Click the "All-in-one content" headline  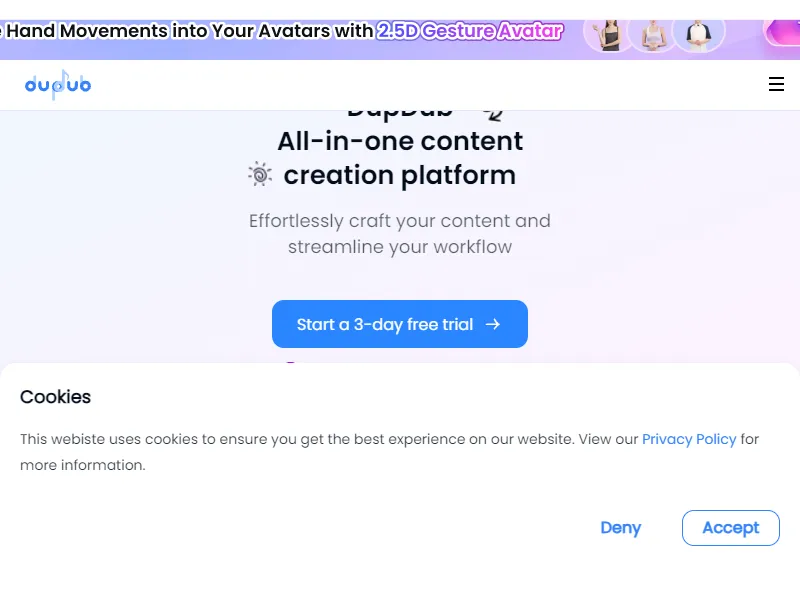[400, 141]
